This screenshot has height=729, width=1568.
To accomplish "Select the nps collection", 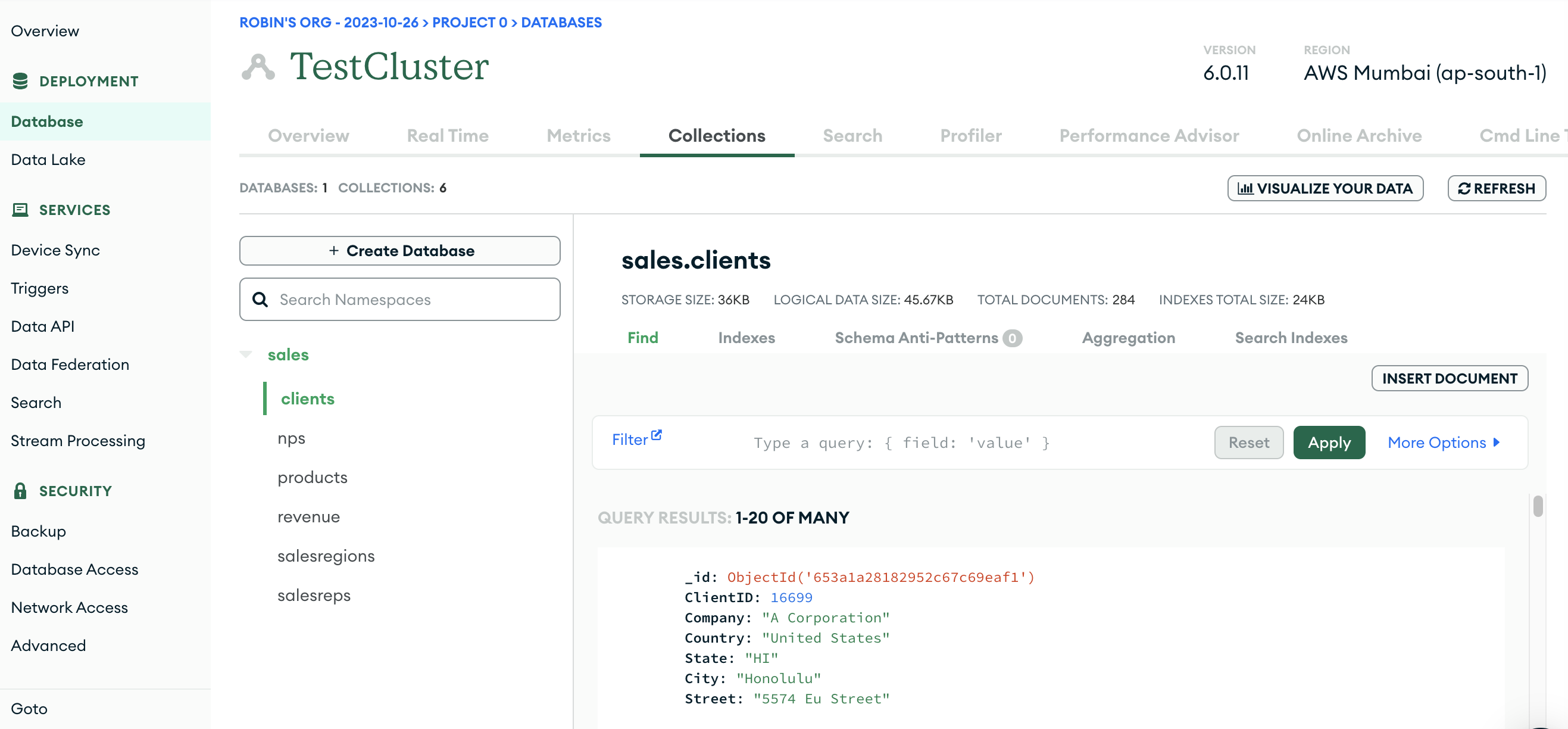I will (291, 438).
